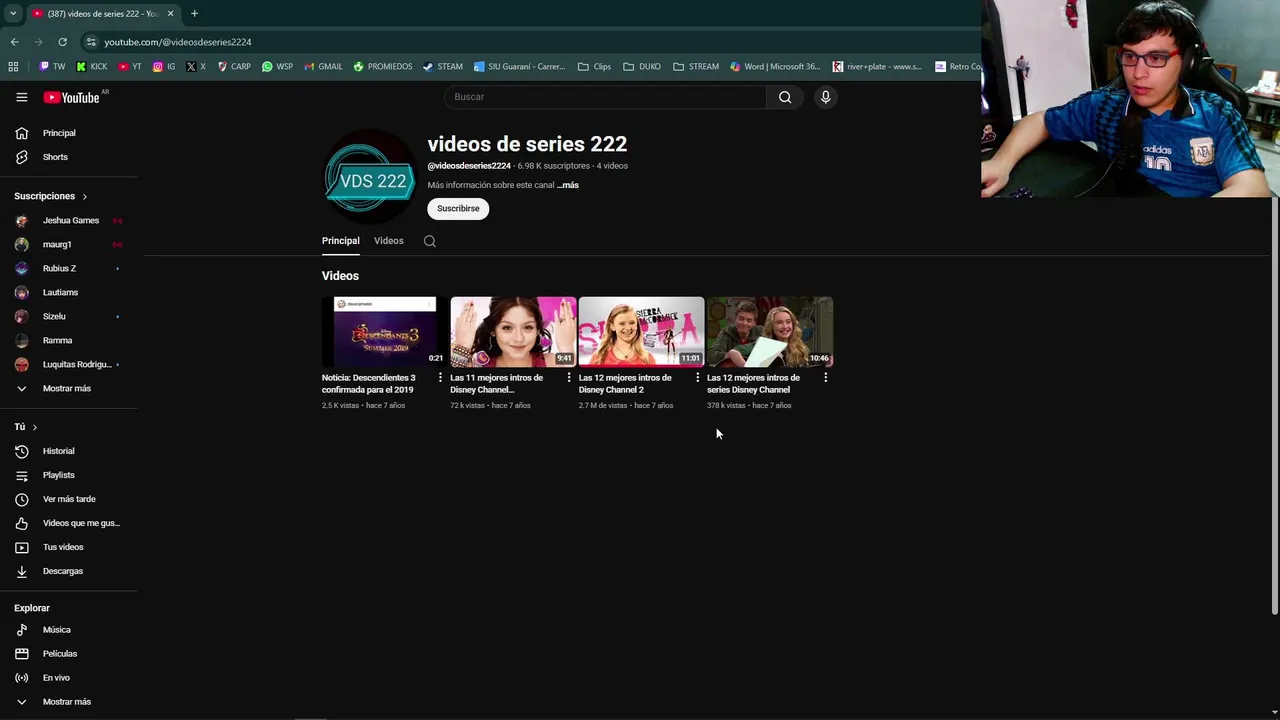Play the Descendientes 3 video thumbnail
This screenshot has height=720, width=1280.
coord(385,331)
